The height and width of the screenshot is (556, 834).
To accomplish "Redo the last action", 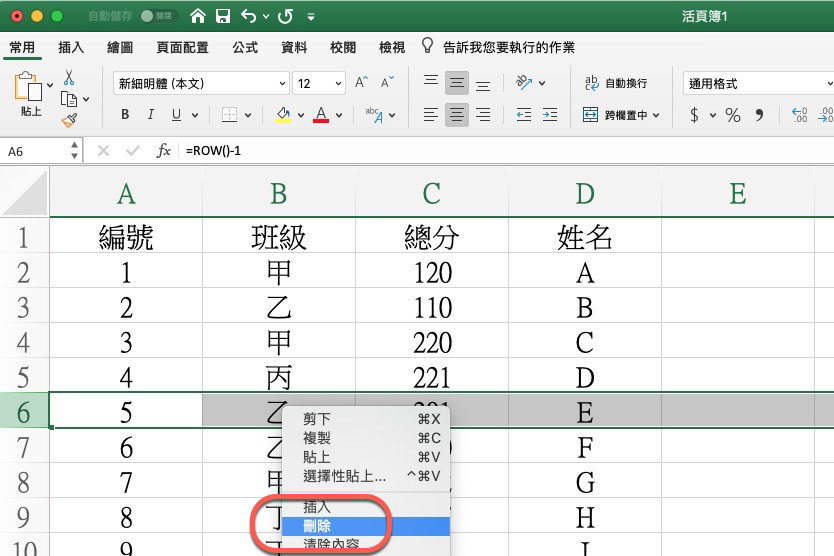I will 286,16.
